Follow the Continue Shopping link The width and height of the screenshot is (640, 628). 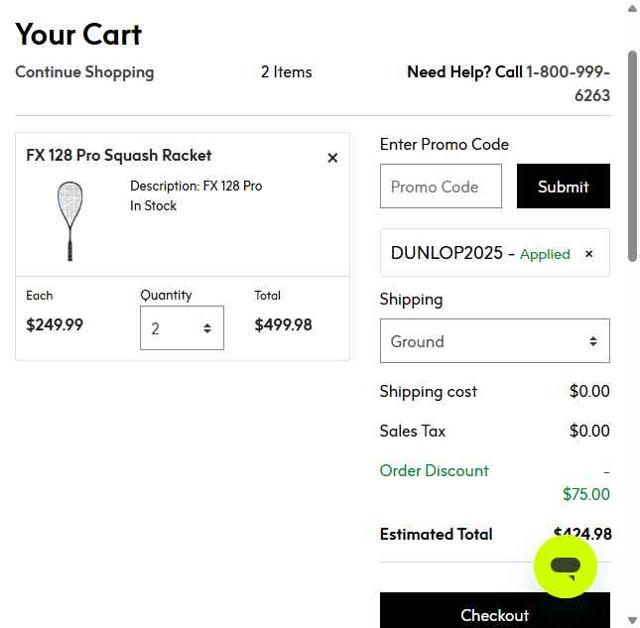point(85,72)
